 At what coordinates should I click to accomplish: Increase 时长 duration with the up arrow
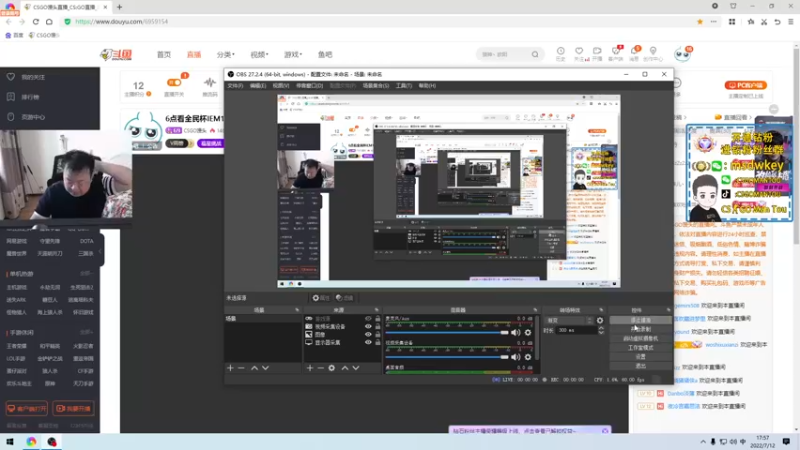point(601,328)
